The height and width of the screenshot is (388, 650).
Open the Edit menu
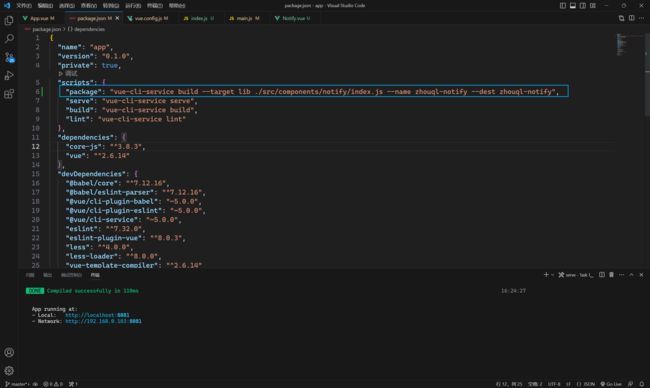(x=45, y=6)
